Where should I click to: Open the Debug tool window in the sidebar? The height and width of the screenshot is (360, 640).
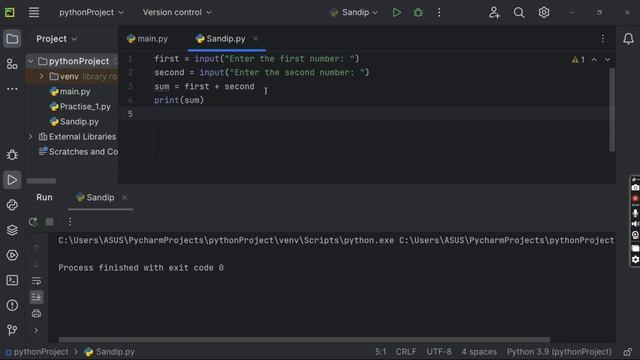coord(12,155)
